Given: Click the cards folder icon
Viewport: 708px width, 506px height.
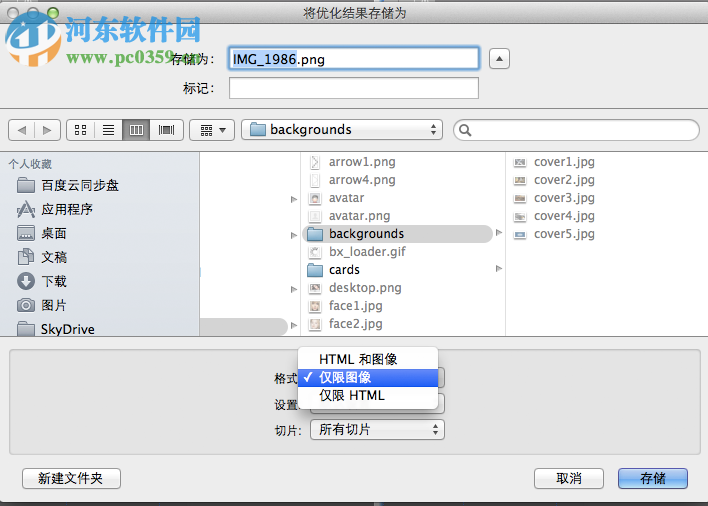Looking at the screenshot, I should [x=315, y=270].
